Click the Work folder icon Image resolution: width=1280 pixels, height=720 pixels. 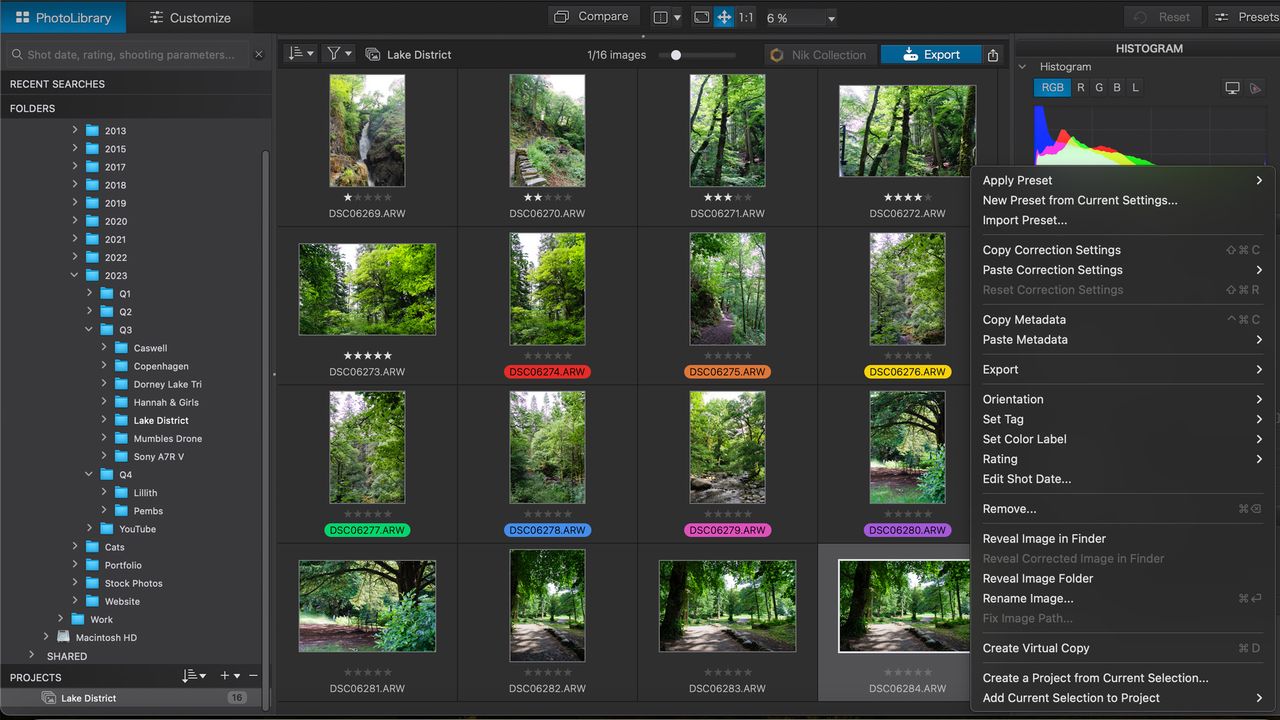point(78,619)
